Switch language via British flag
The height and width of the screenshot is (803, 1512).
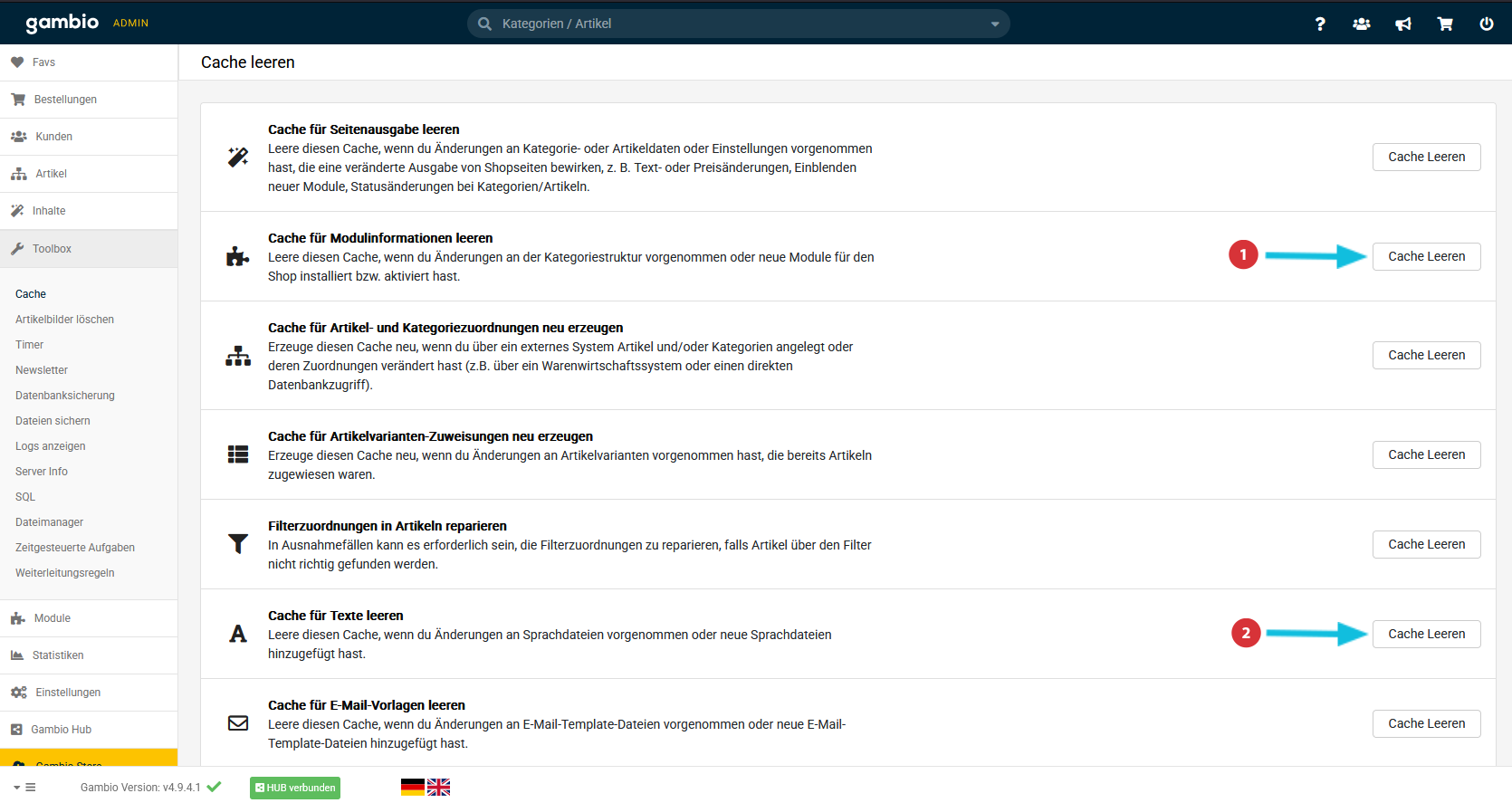(x=439, y=788)
